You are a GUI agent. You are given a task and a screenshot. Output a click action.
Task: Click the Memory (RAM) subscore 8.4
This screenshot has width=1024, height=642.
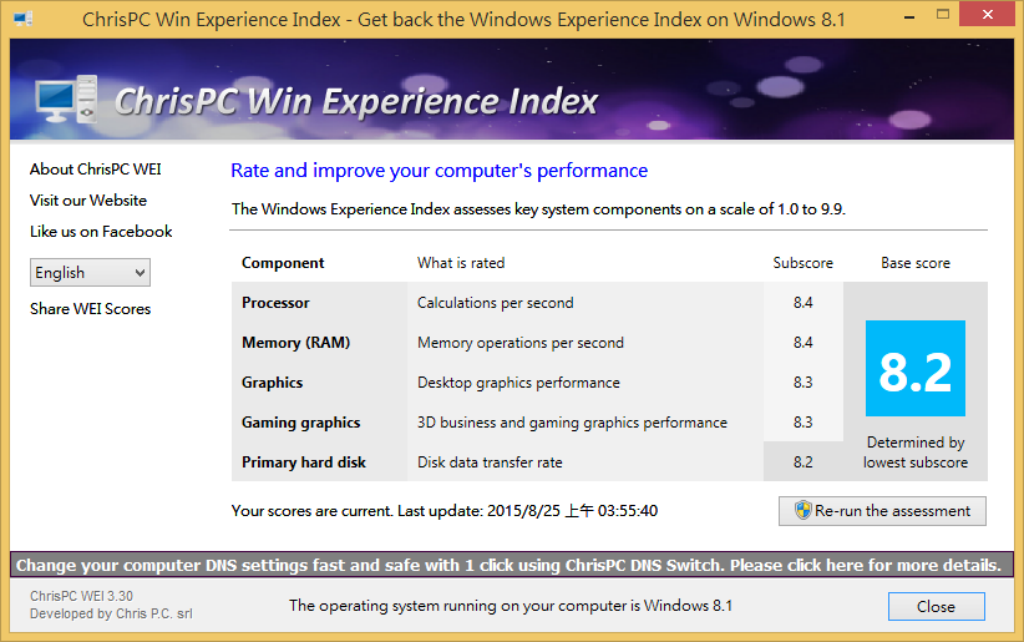click(803, 342)
